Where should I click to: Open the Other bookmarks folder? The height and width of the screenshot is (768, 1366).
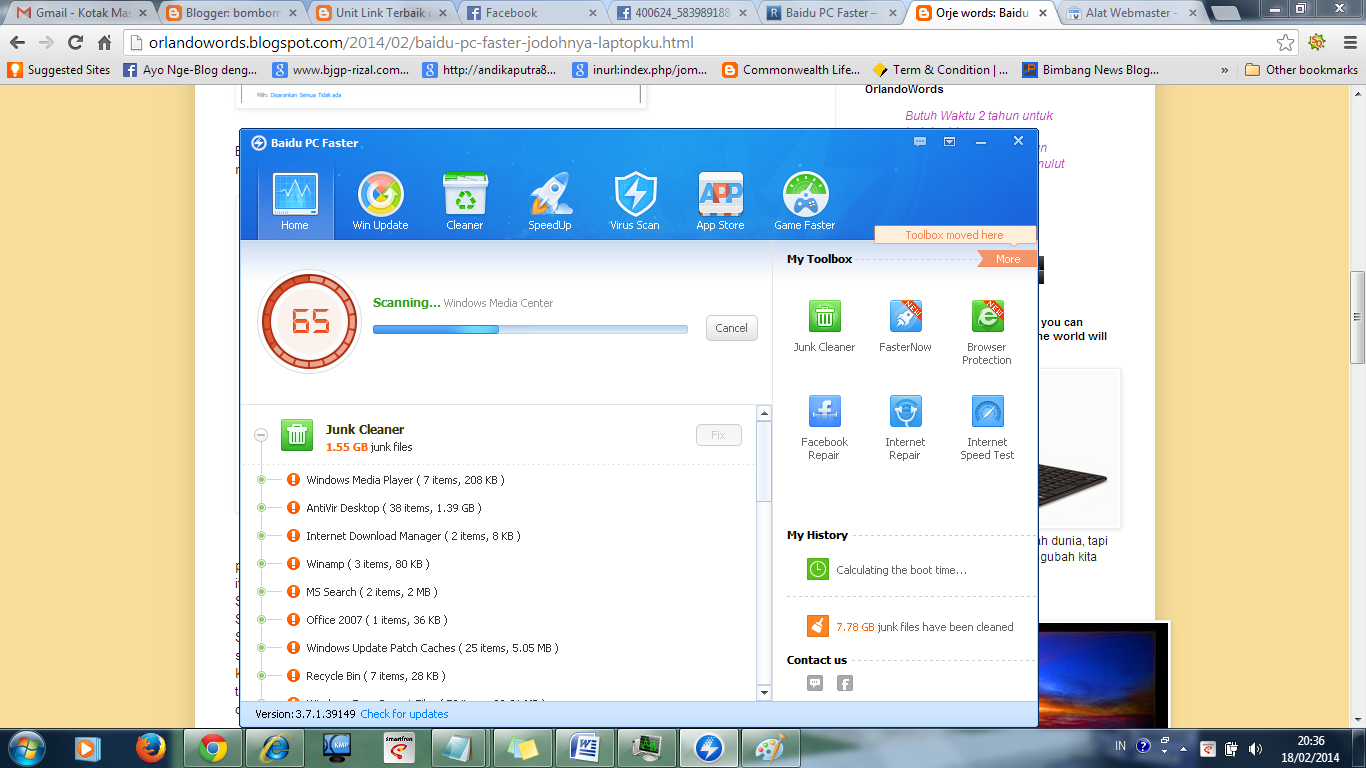tap(1301, 70)
